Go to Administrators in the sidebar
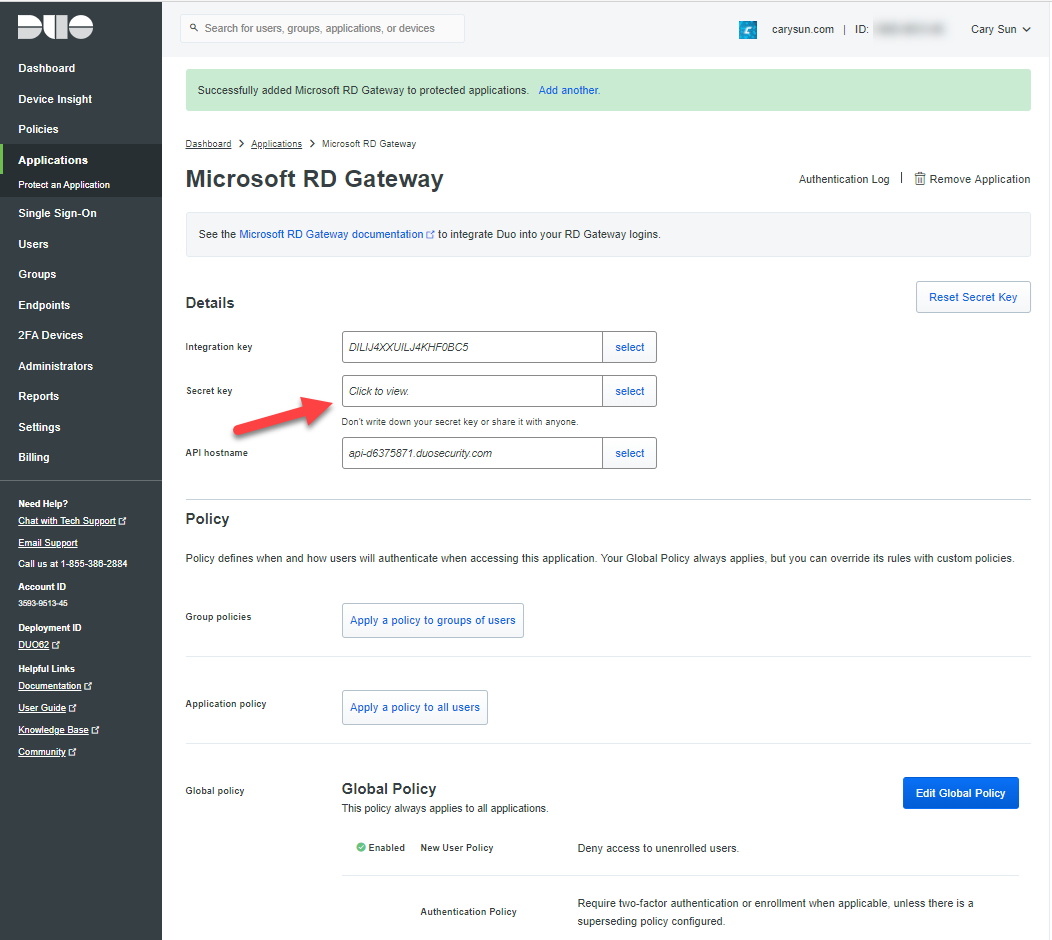This screenshot has width=1052, height=940. 55,366
